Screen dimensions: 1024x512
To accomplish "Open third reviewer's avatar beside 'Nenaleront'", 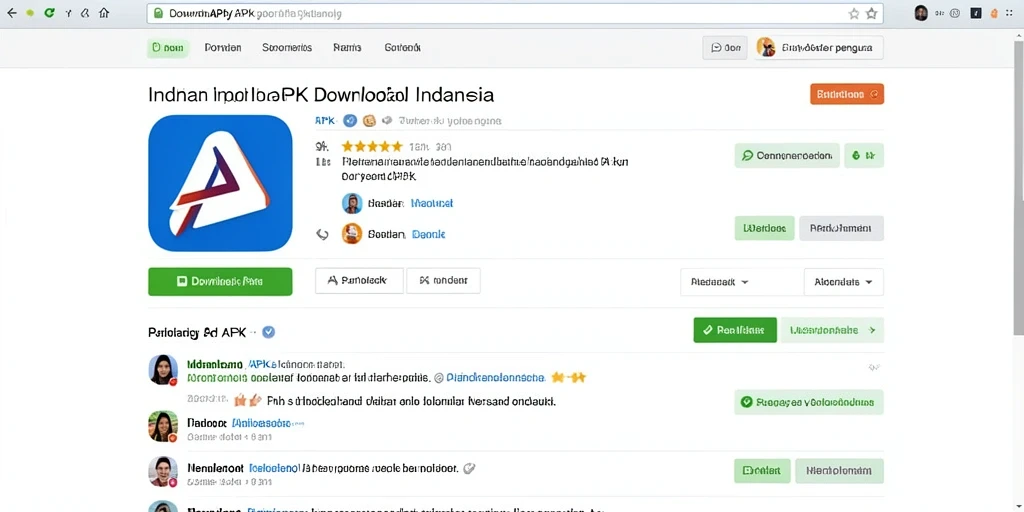I will point(163,472).
